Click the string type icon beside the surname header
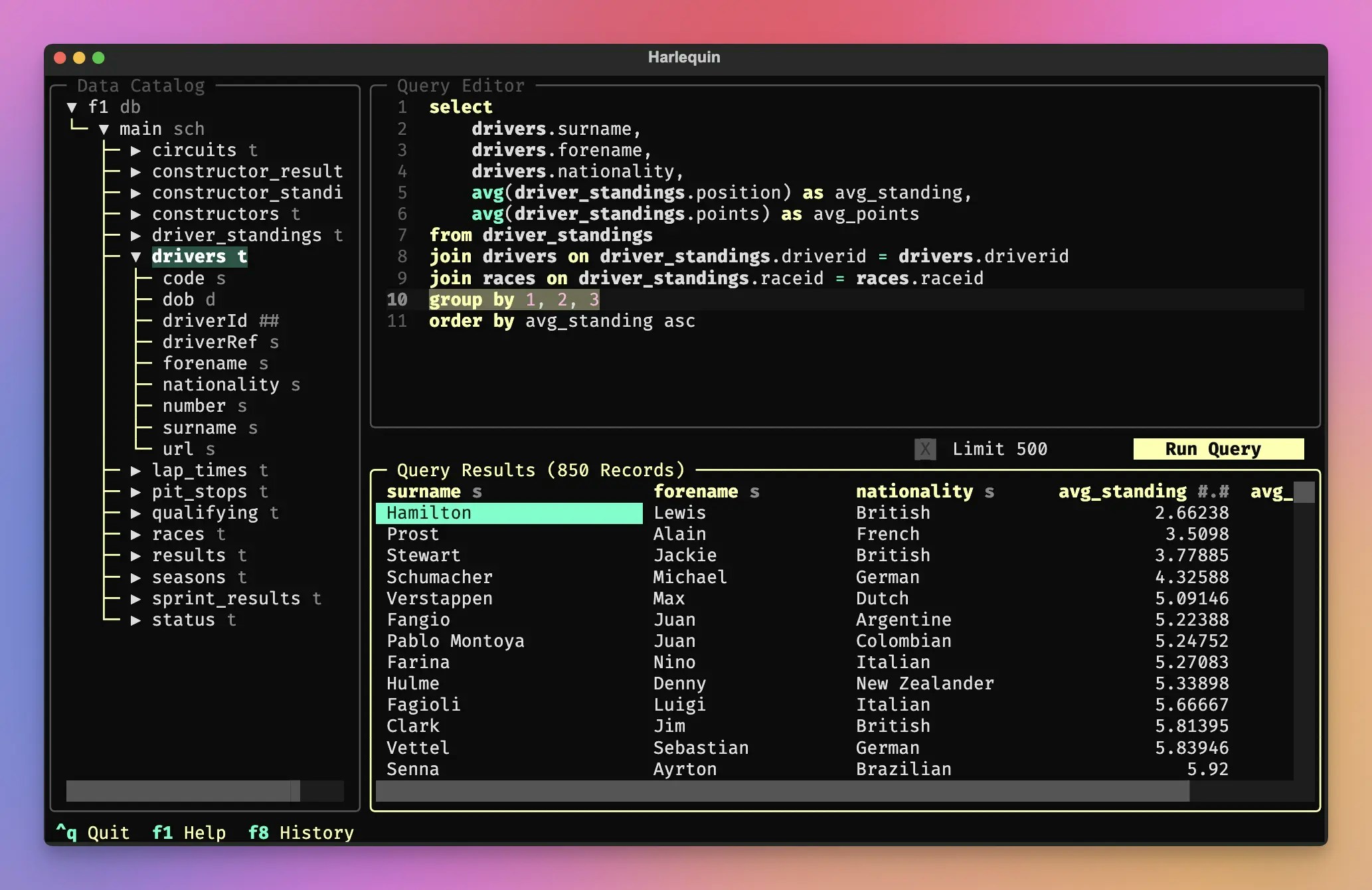 tap(477, 491)
